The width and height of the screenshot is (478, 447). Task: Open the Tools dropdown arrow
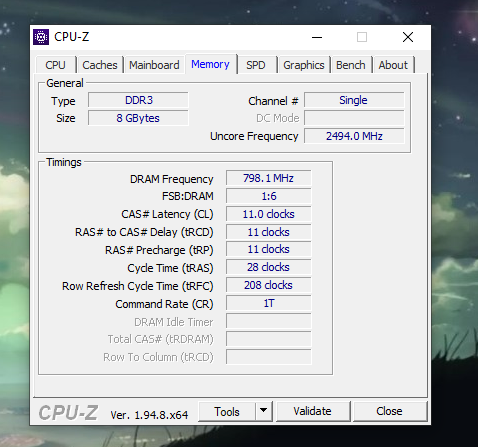264,411
